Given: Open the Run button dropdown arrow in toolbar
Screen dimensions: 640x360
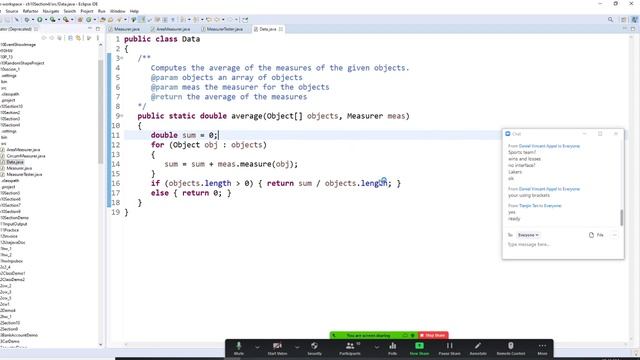Looking at the screenshot, I should pyautogui.click(x=45, y=20).
